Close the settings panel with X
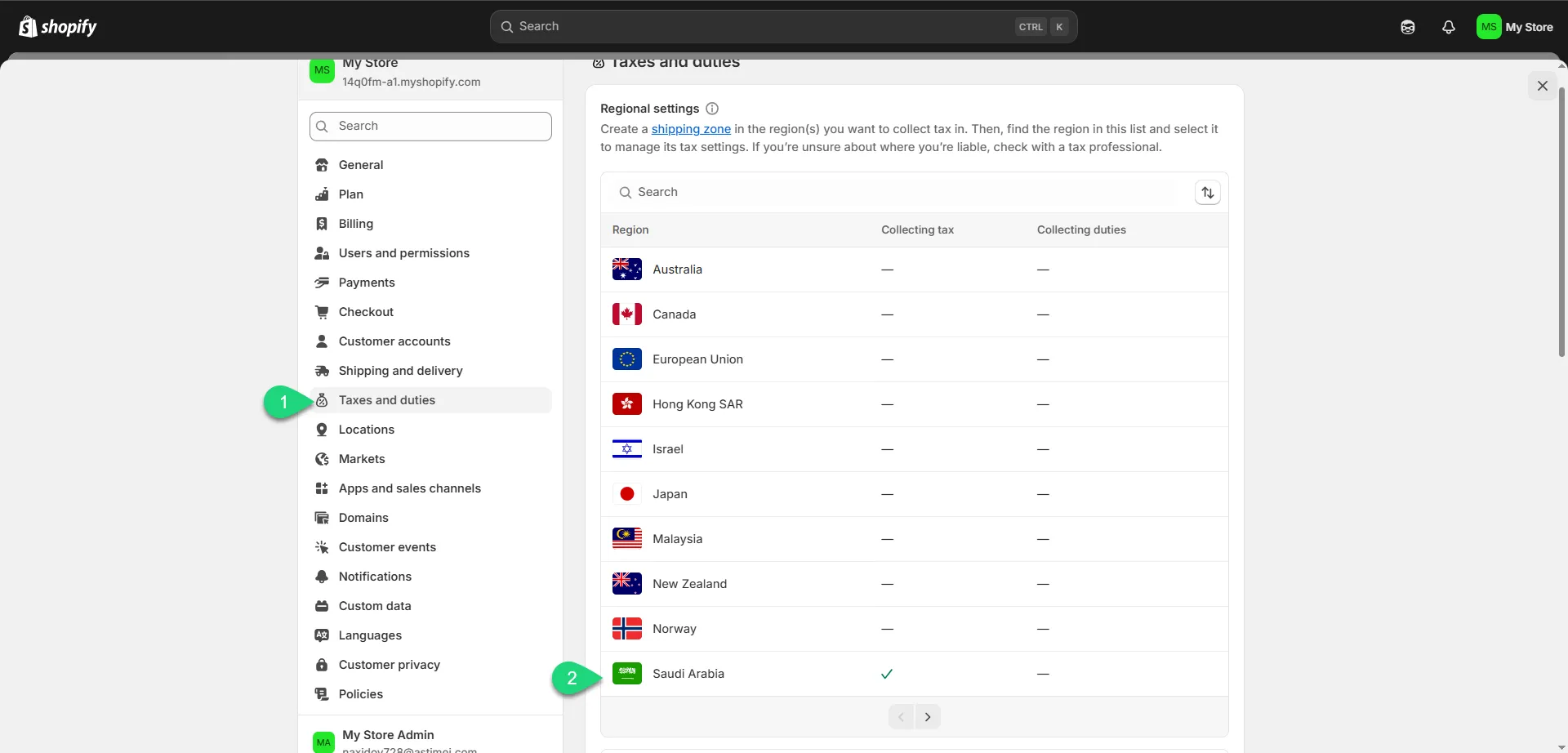This screenshot has width=1568, height=753. (1542, 86)
